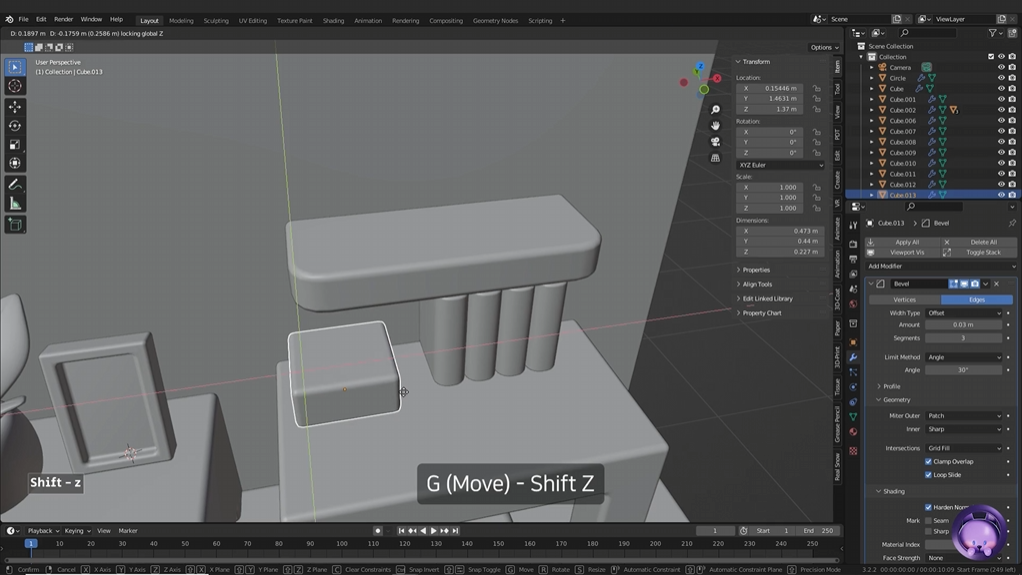Click the Bevel Segments value slider
Viewport: 1022px width, 575px height.
click(963, 338)
